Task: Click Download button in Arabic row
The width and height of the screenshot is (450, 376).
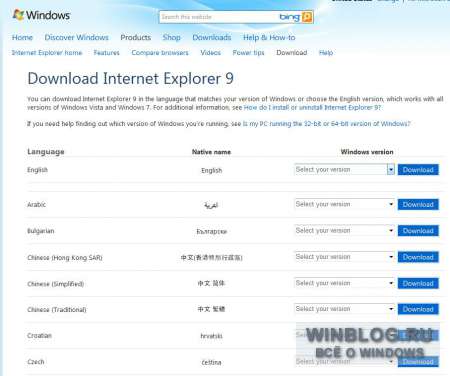Action: pyautogui.click(x=418, y=204)
